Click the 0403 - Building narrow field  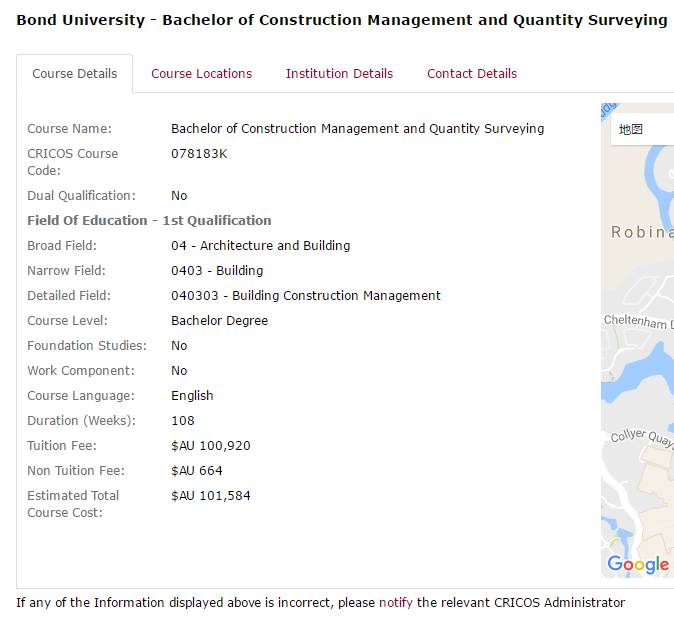(x=217, y=271)
